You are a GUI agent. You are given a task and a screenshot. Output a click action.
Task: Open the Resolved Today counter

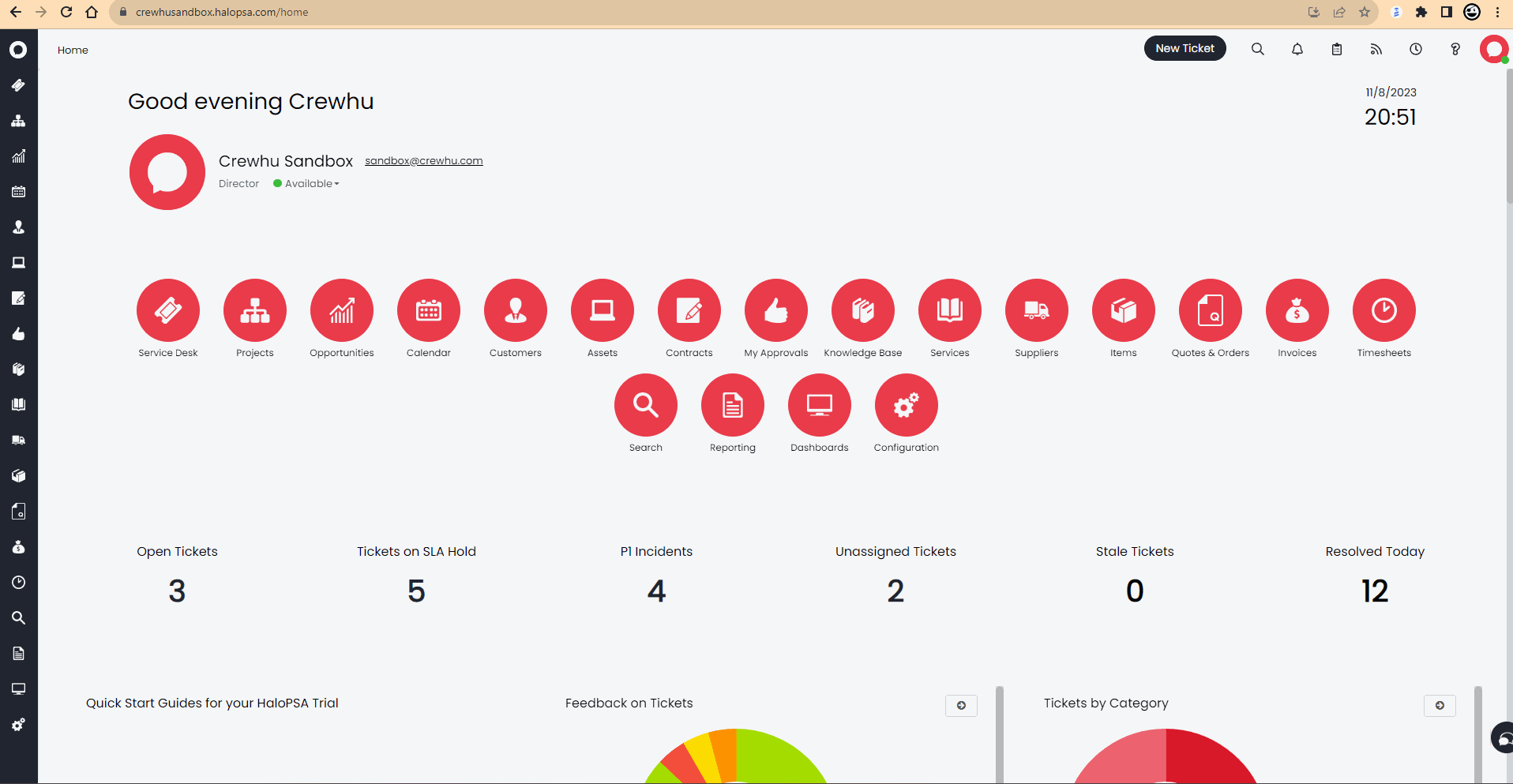pyautogui.click(x=1375, y=576)
